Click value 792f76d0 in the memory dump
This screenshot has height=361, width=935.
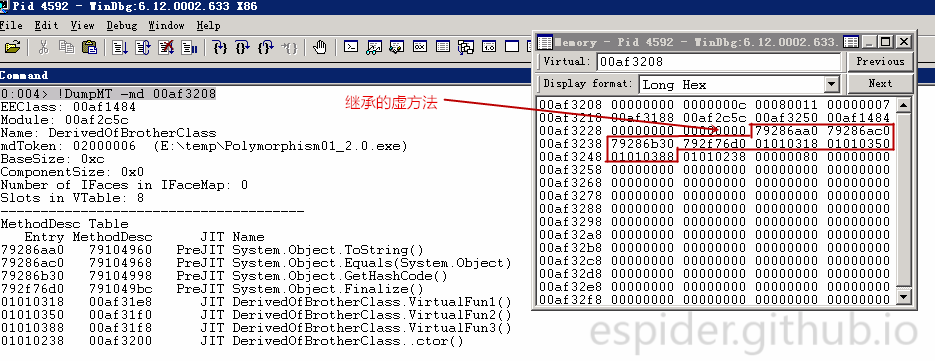pos(714,144)
